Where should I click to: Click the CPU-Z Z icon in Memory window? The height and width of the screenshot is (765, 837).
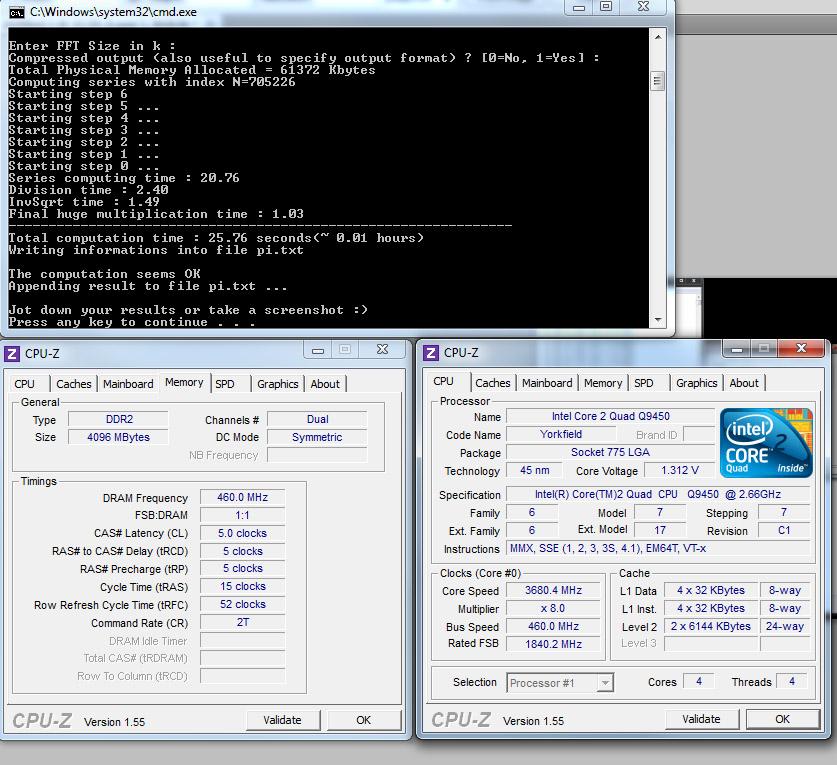click(x=12, y=353)
